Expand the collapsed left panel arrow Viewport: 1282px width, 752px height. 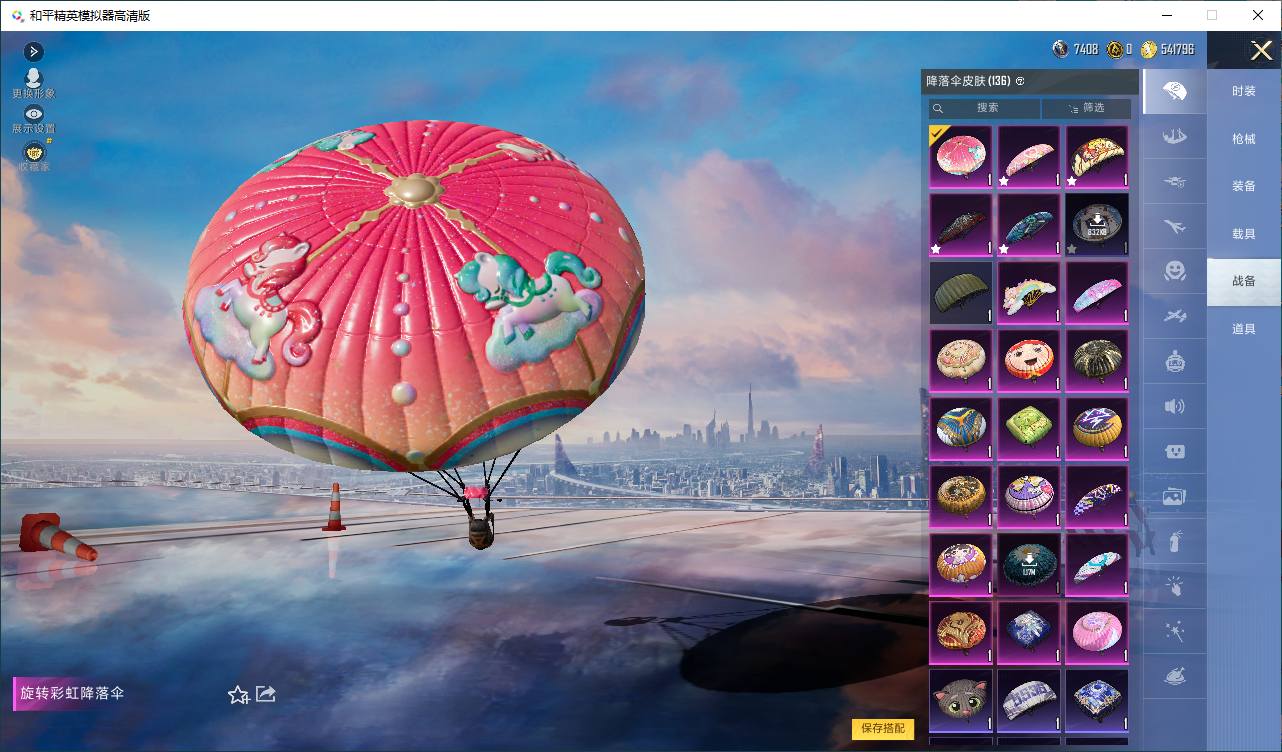33,51
